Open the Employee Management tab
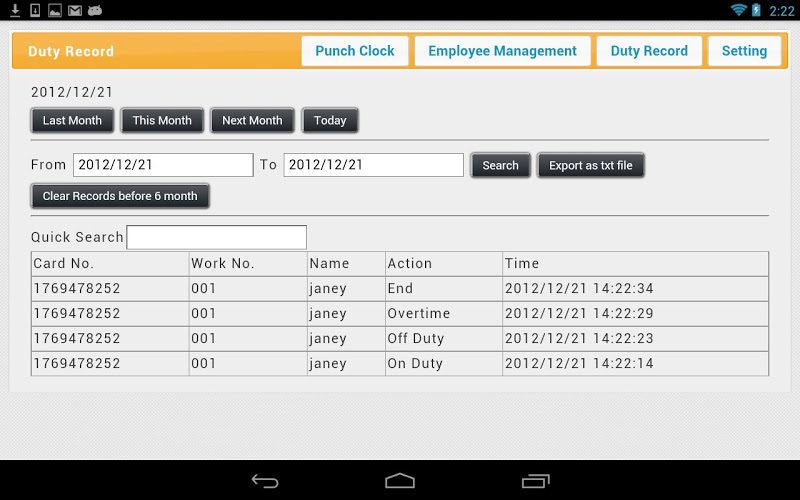This screenshot has height=500, width=800. (x=502, y=51)
